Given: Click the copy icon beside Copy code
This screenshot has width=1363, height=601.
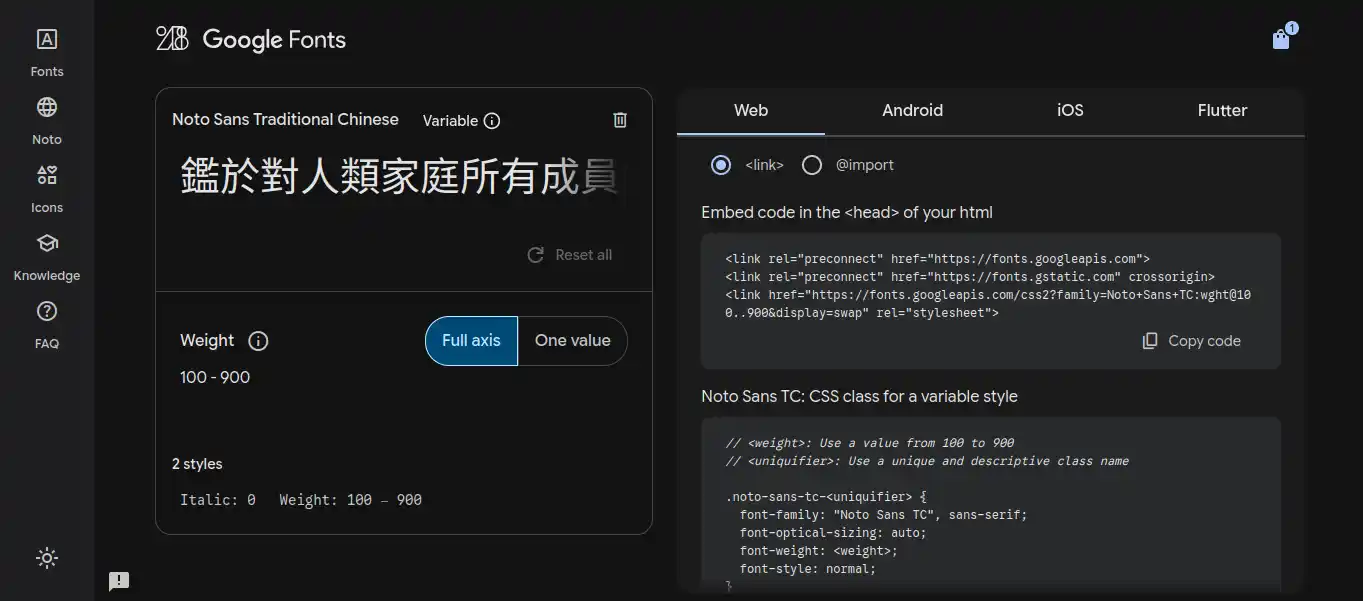Looking at the screenshot, I should [1150, 341].
